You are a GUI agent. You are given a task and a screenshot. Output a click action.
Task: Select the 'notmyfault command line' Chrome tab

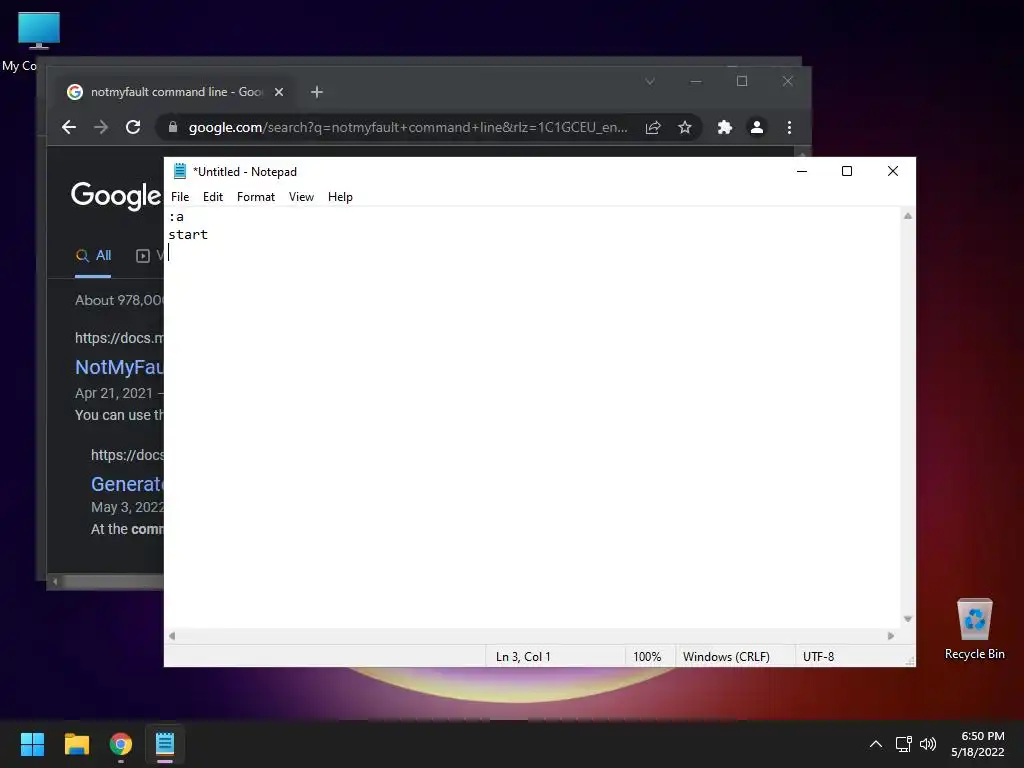(x=174, y=92)
